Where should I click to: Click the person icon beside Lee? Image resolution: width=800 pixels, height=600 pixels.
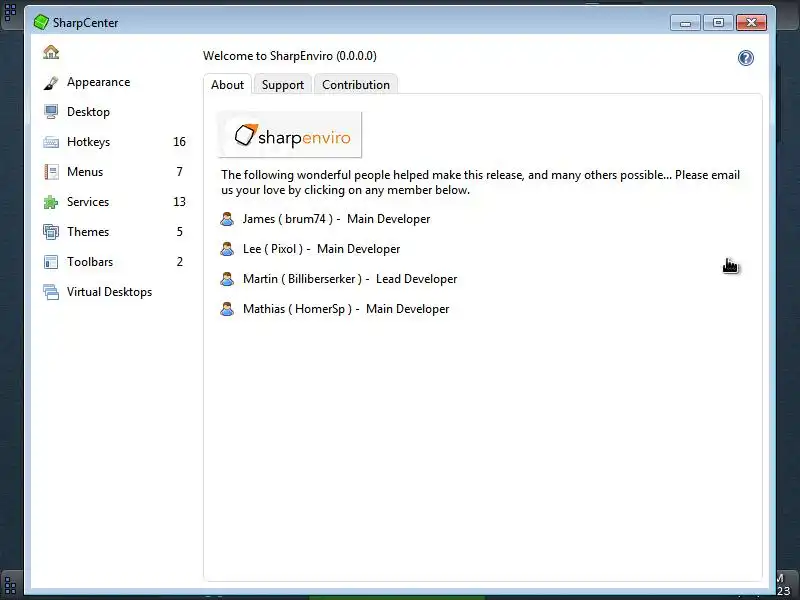[x=227, y=249]
